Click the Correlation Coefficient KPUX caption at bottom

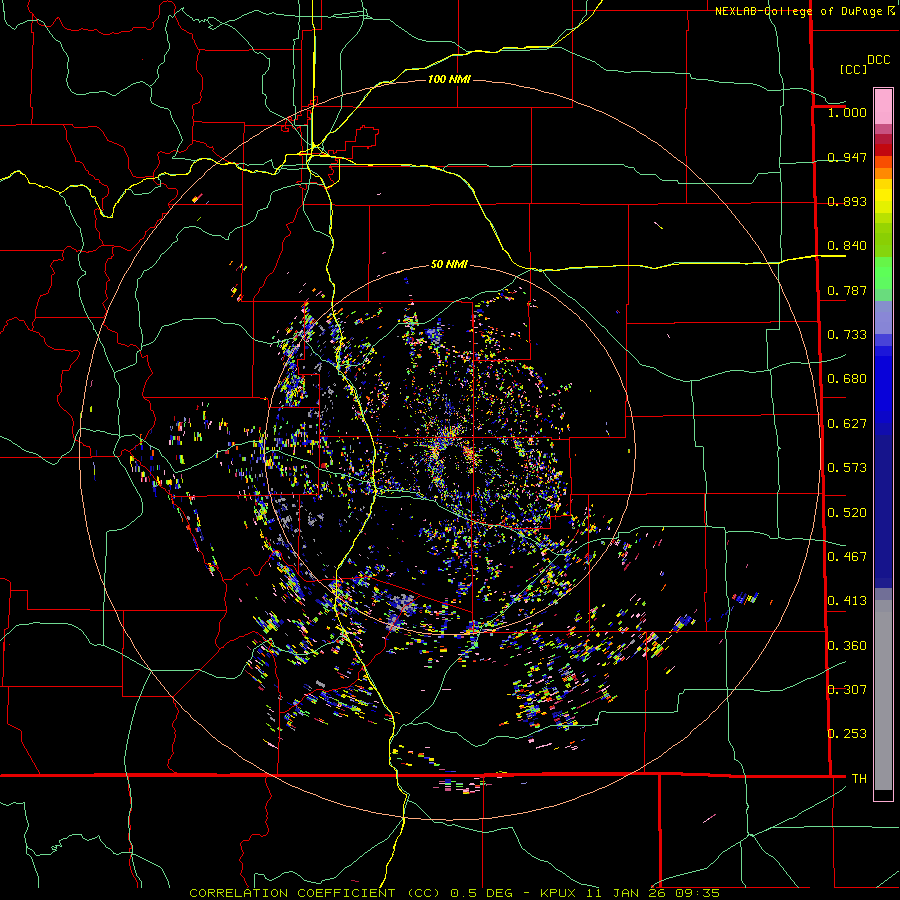tap(454, 893)
